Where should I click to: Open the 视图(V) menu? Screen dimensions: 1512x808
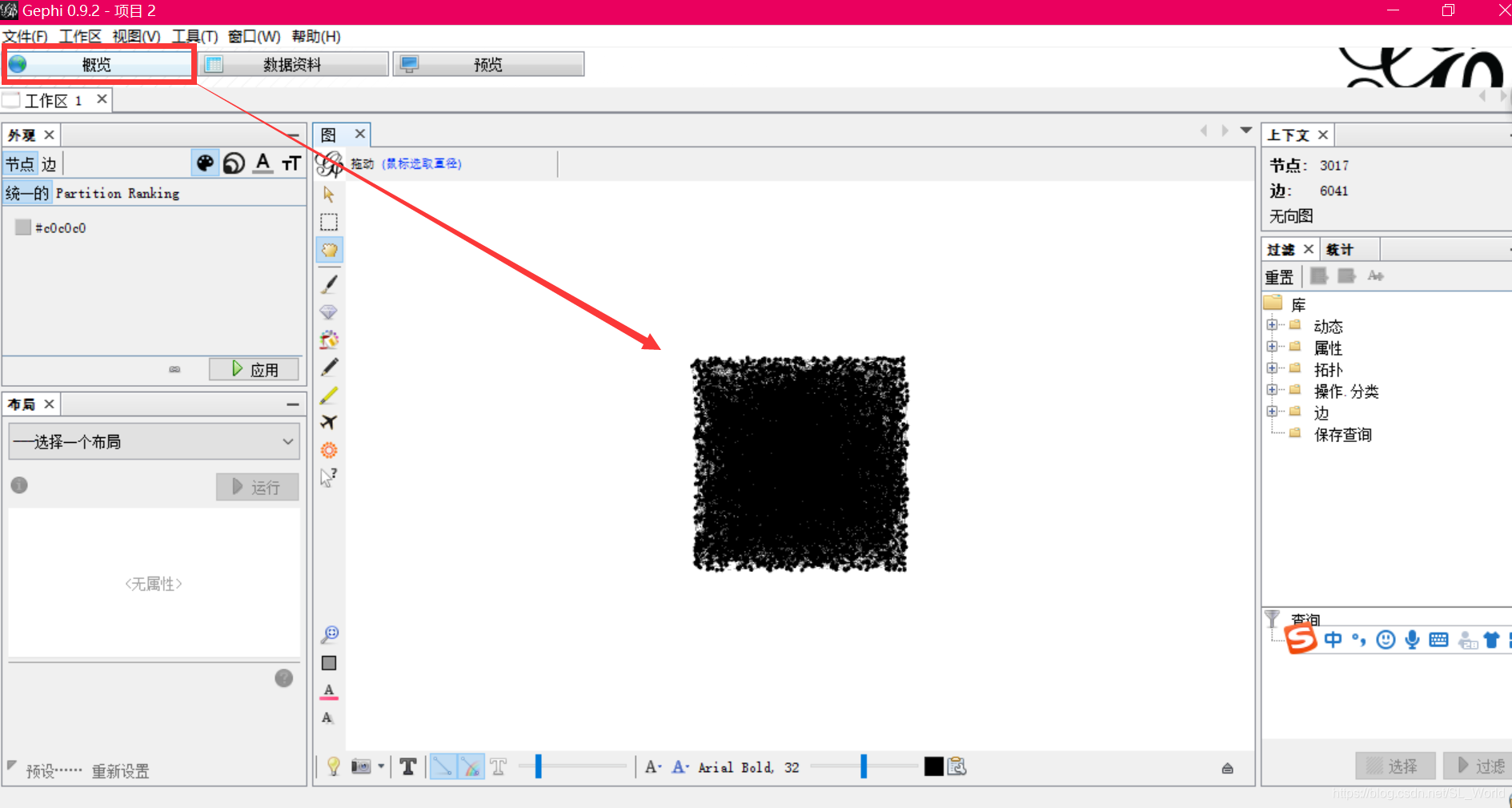click(x=136, y=37)
